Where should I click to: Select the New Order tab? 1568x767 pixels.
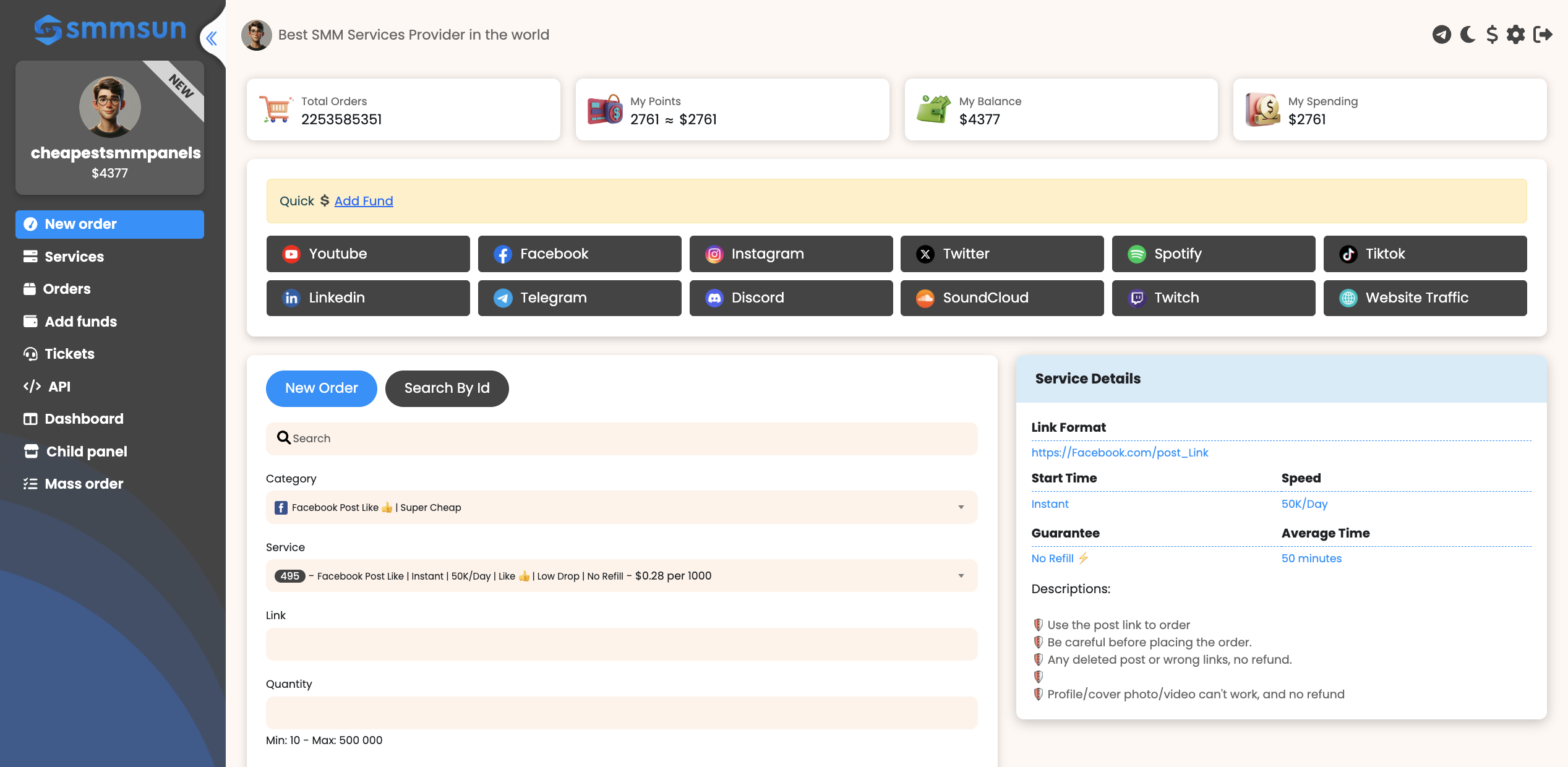[x=321, y=388]
